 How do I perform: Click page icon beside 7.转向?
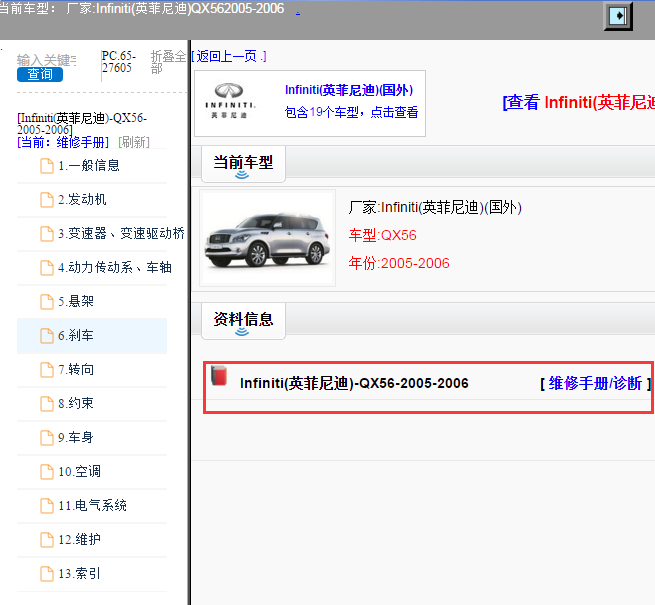[47, 370]
